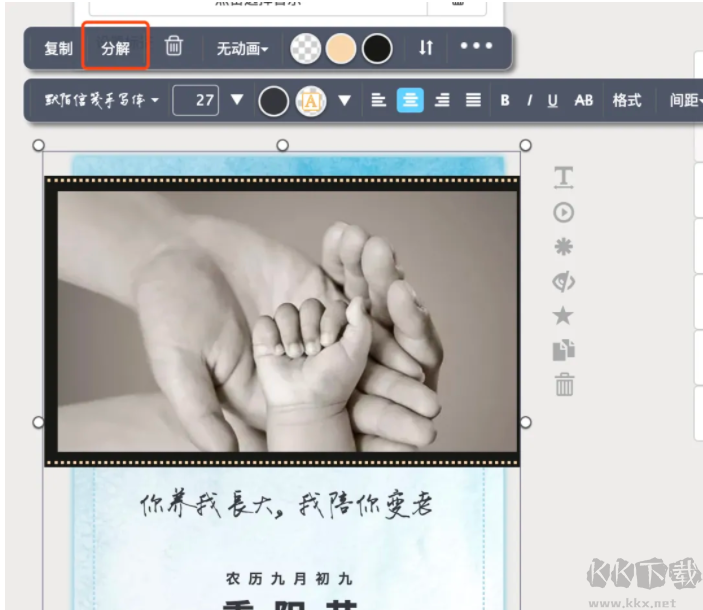Open the 间距 spacing dropdown
The height and width of the screenshot is (610, 703).
pos(686,100)
